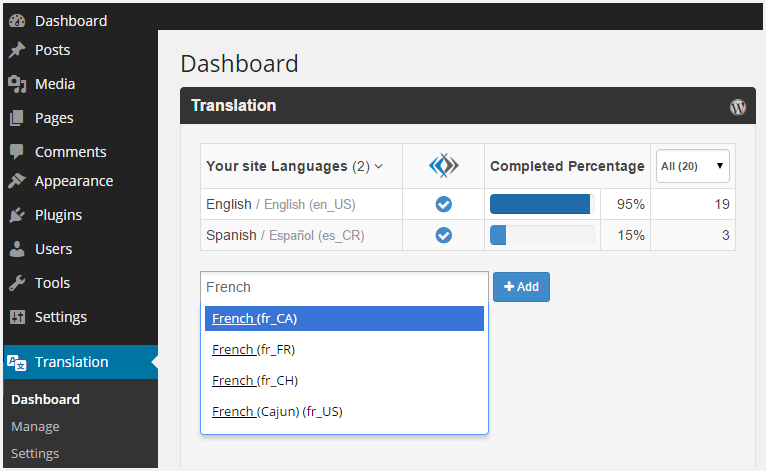
Task: Click the Pages icon in sidebar
Action: (17, 118)
